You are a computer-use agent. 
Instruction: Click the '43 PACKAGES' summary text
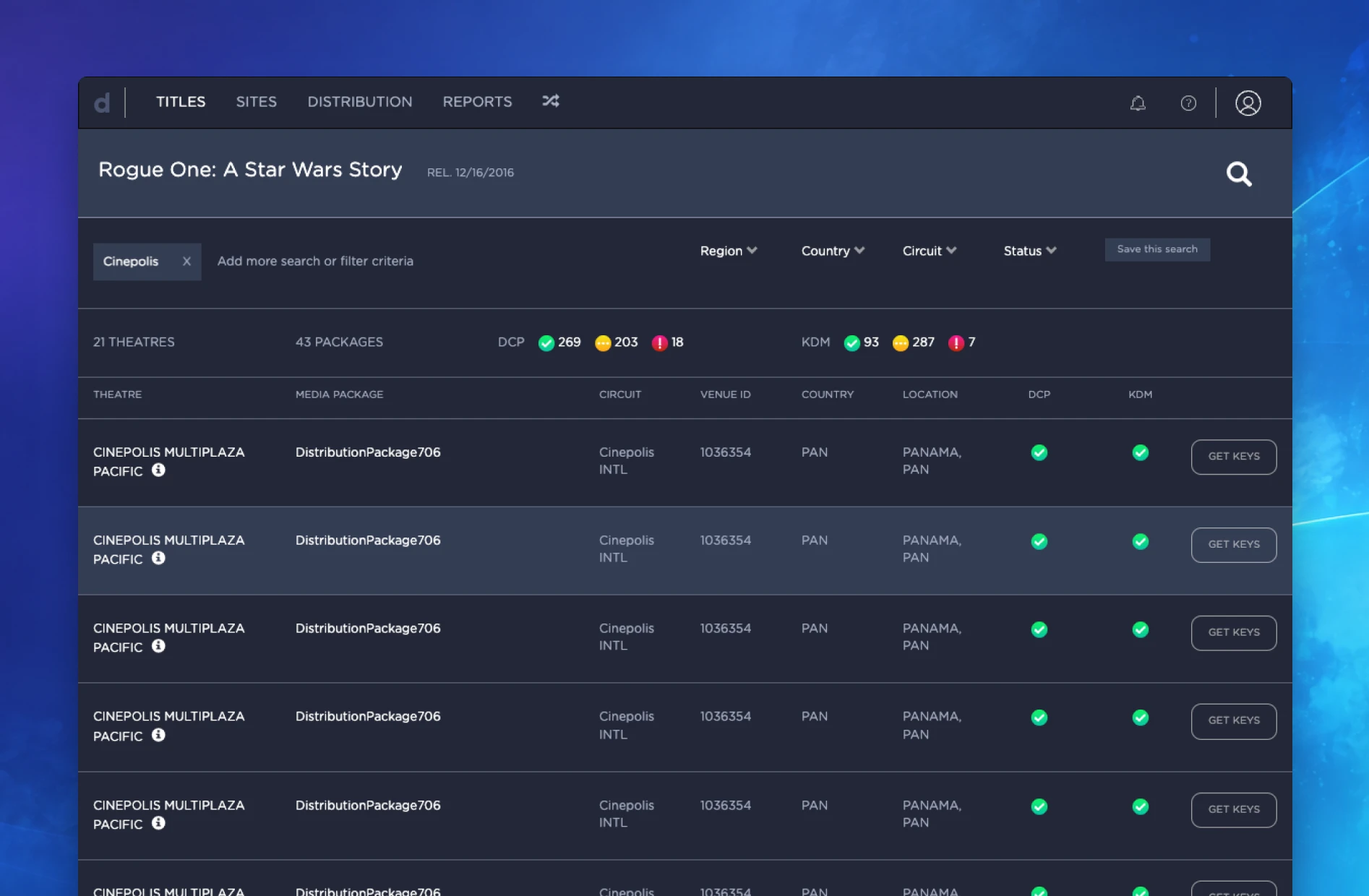click(x=339, y=342)
